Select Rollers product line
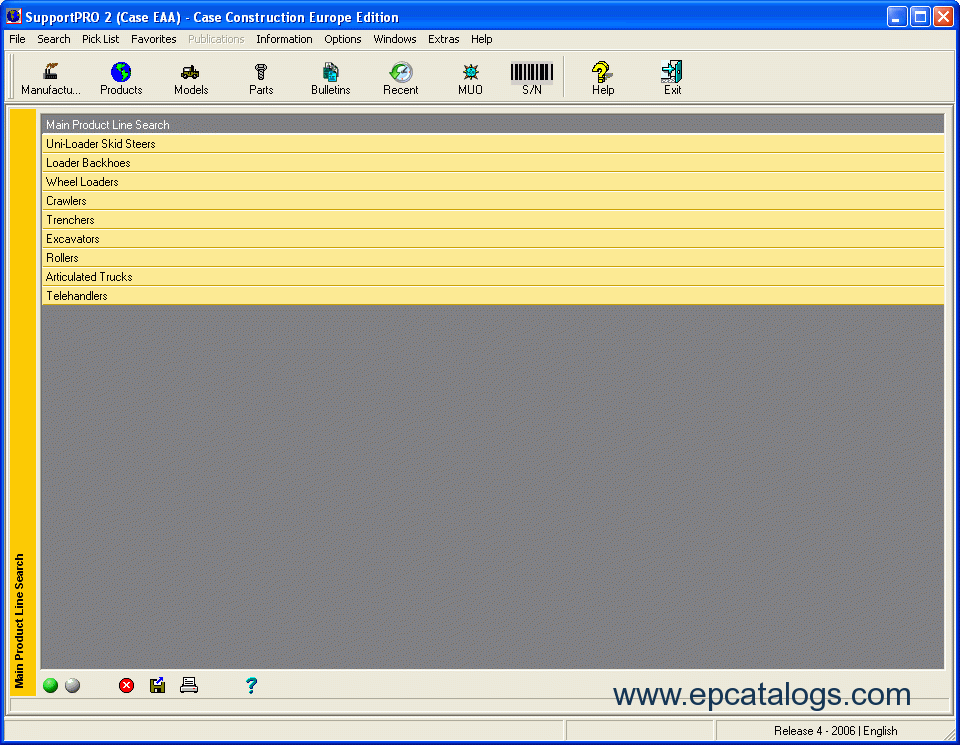The height and width of the screenshot is (745, 960). [x=493, y=258]
